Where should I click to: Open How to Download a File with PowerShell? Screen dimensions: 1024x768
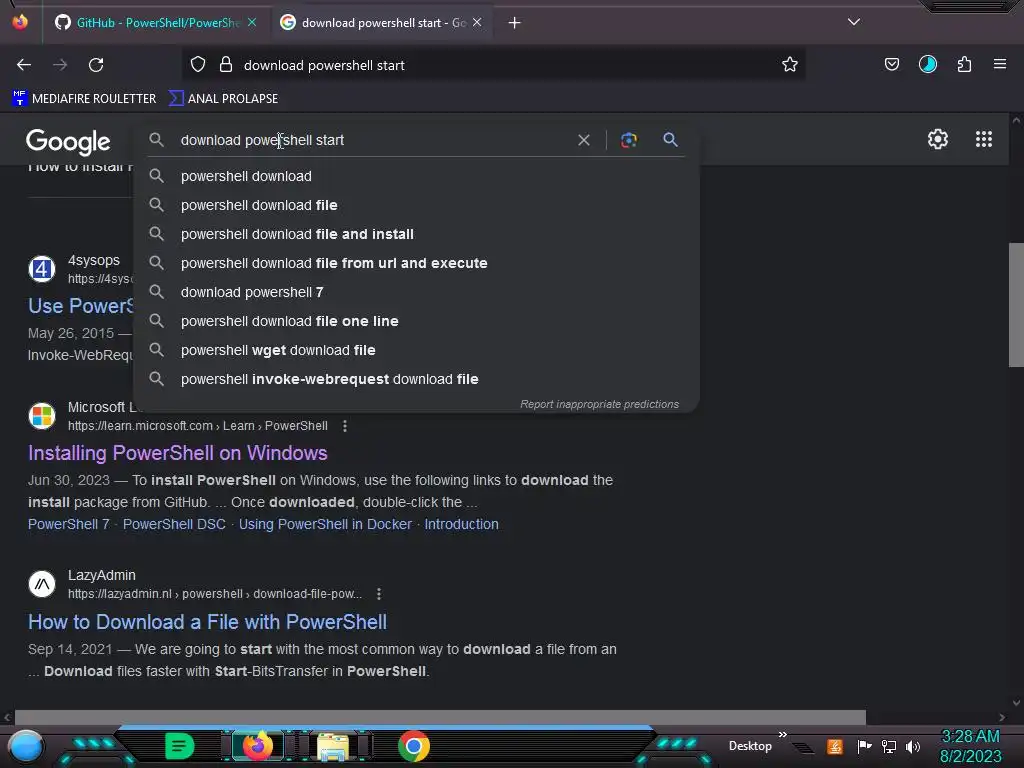[x=207, y=622]
